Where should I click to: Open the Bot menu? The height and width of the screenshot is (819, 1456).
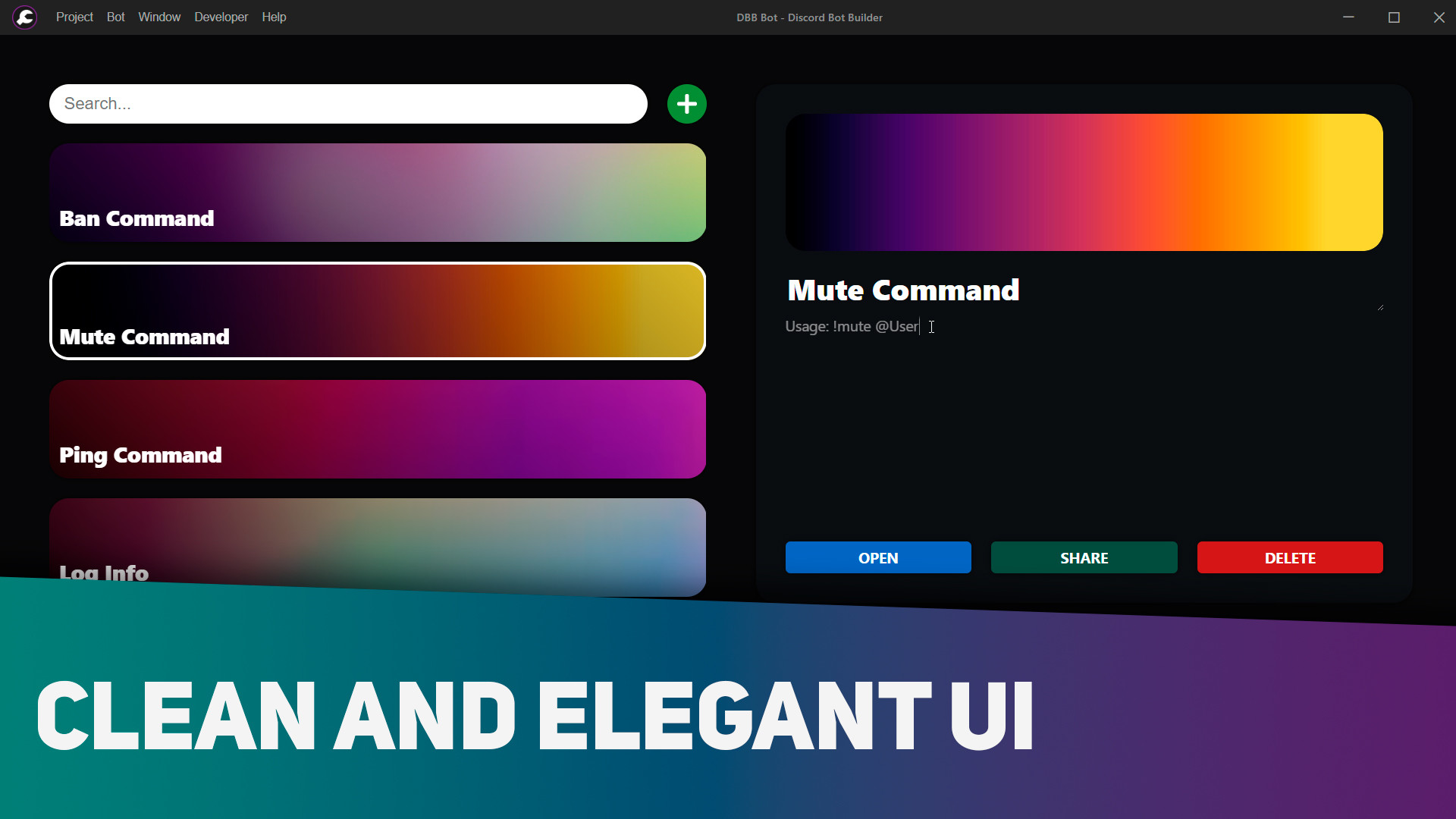[115, 17]
